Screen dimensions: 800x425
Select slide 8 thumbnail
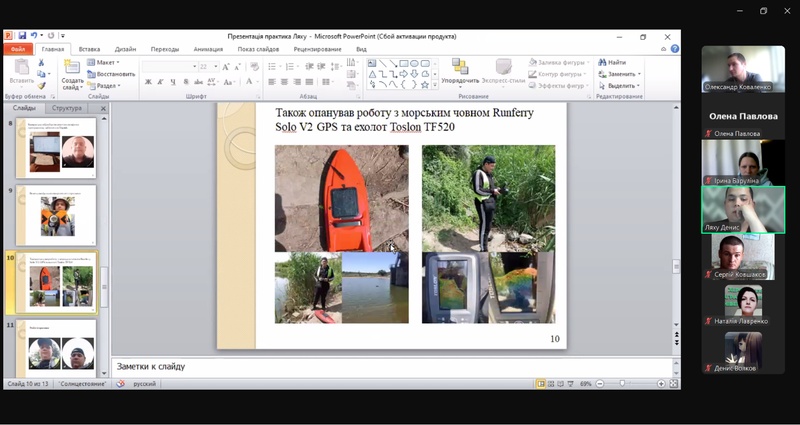click(x=56, y=148)
